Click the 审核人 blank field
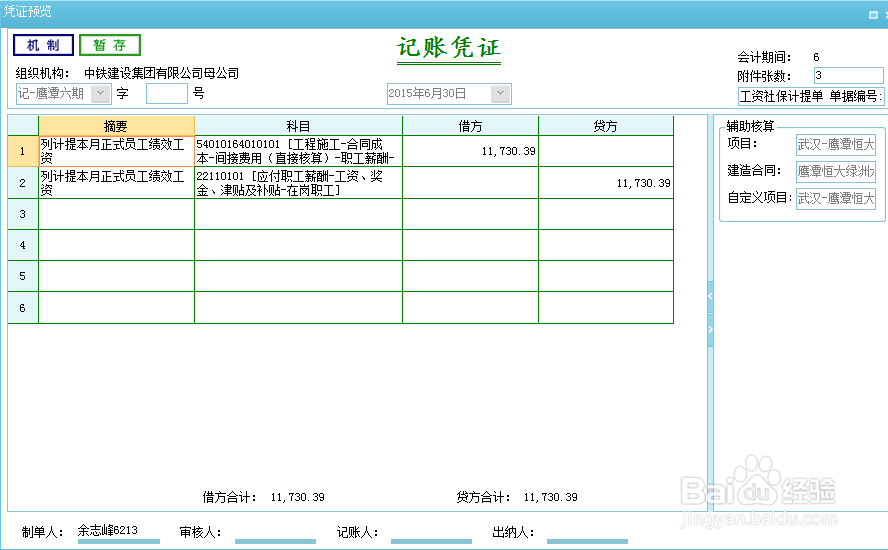The width and height of the screenshot is (888, 550). coord(275,533)
